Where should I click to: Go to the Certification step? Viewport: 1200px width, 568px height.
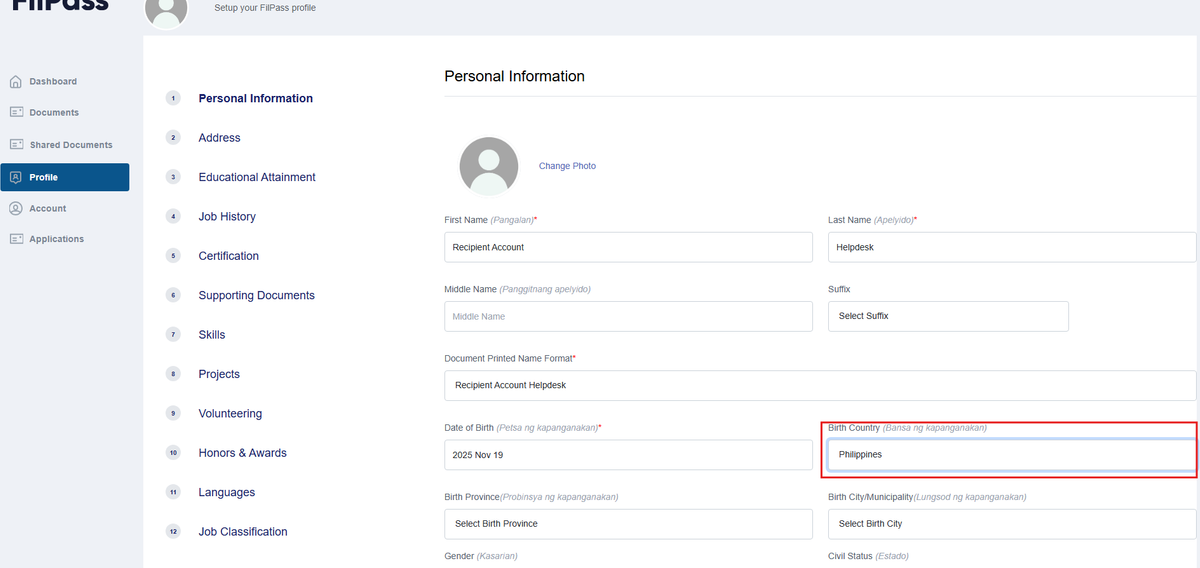[x=229, y=256]
